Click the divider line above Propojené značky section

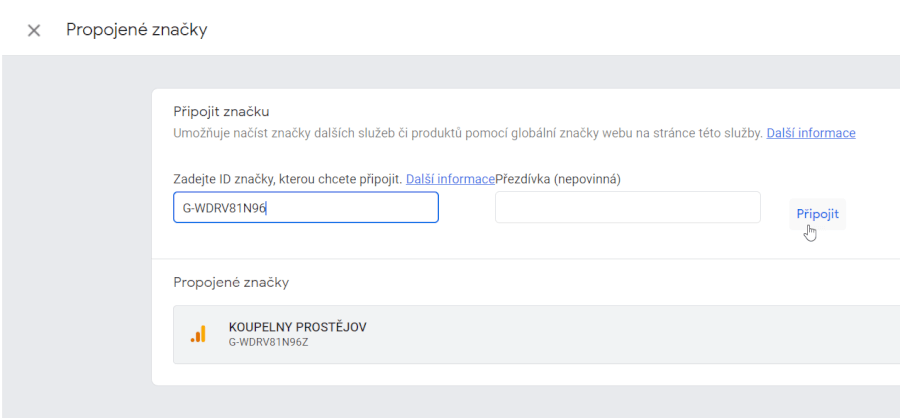(x=526, y=259)
